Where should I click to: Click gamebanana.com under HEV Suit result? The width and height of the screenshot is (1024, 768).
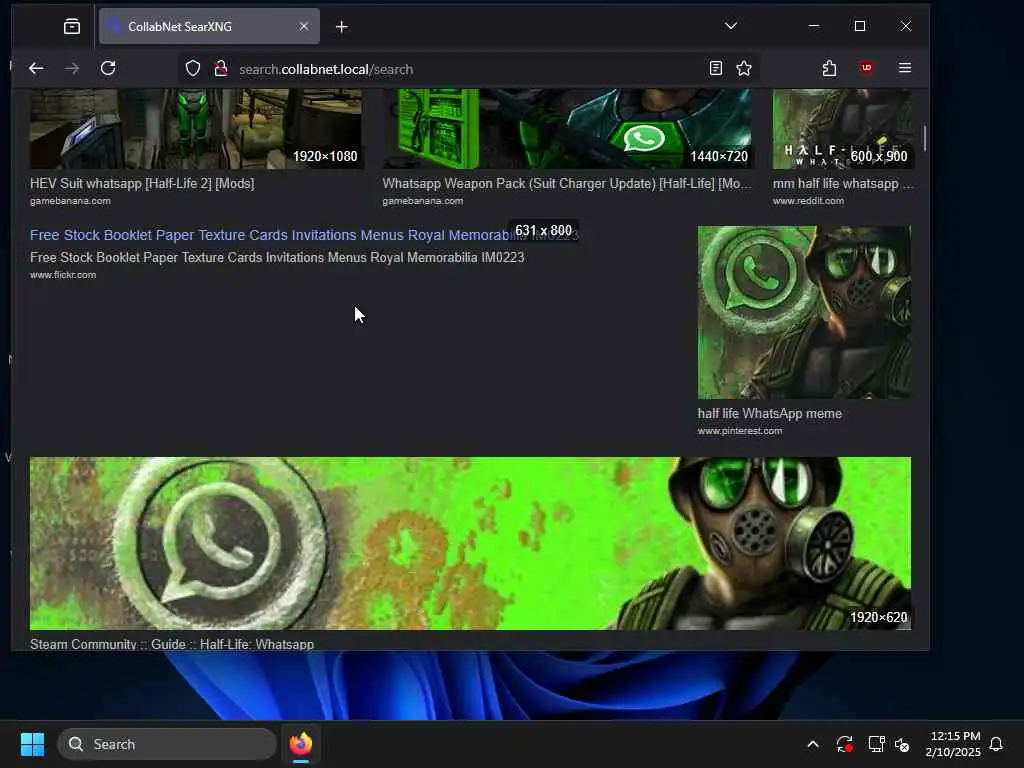tap(70, 201)
